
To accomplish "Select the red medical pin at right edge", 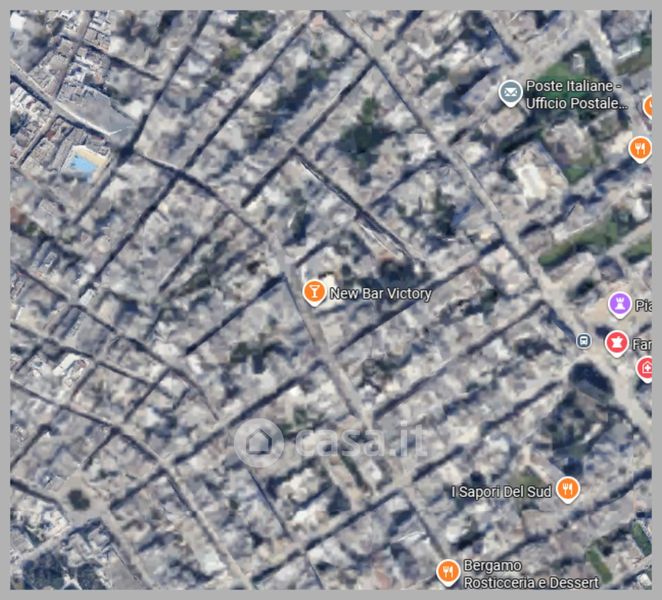I will coord(647,368).
